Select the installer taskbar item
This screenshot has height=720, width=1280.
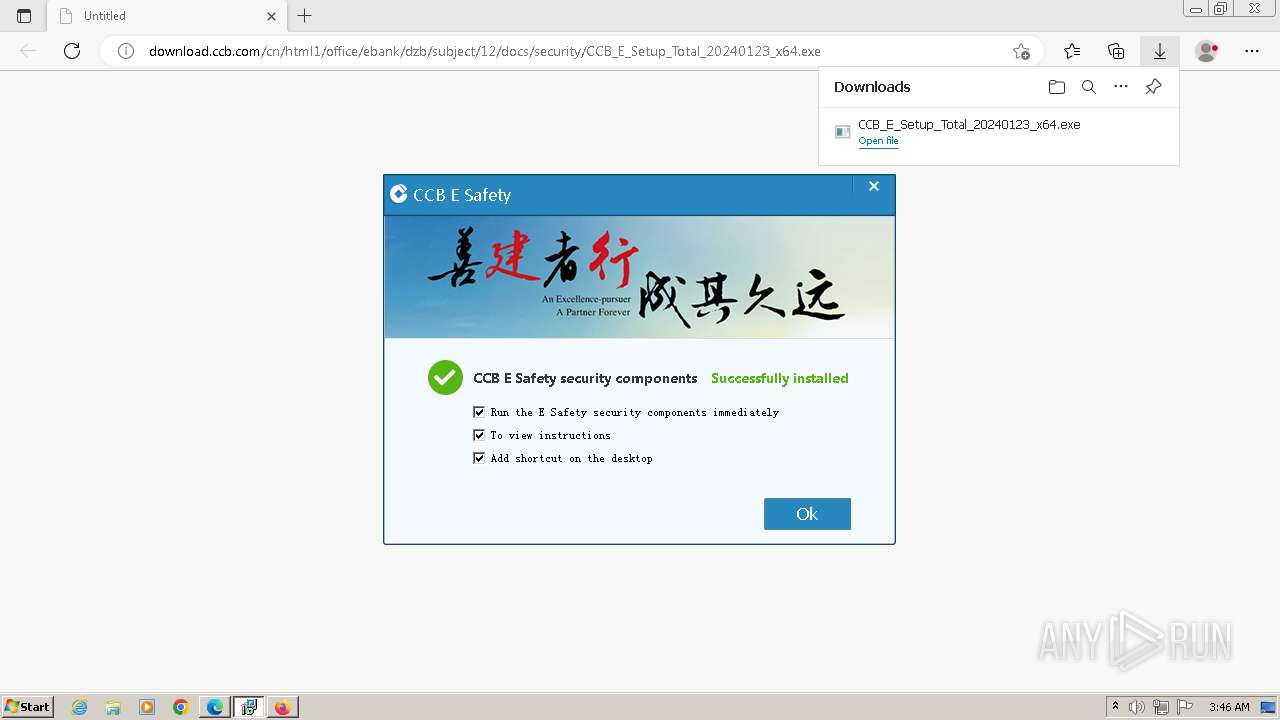pyautogui.click(x=249, y=707)
